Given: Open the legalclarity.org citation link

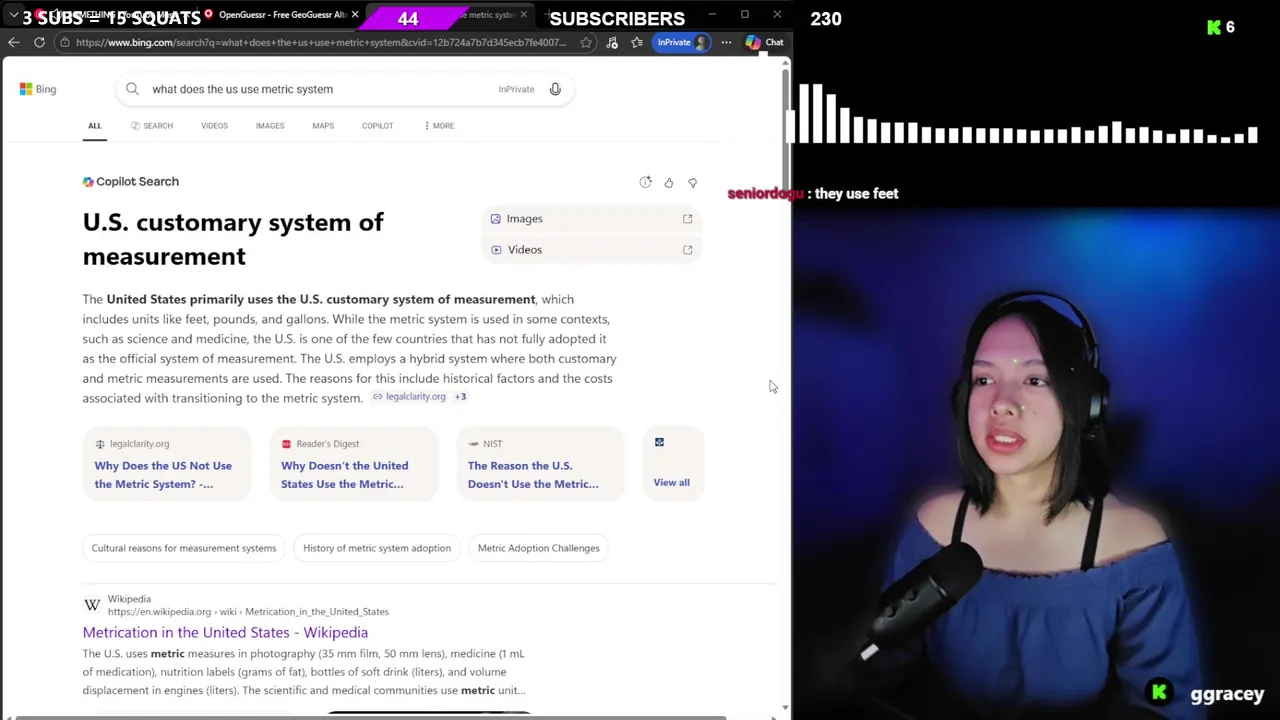Looking at the screenshot, I should [410, 397].
